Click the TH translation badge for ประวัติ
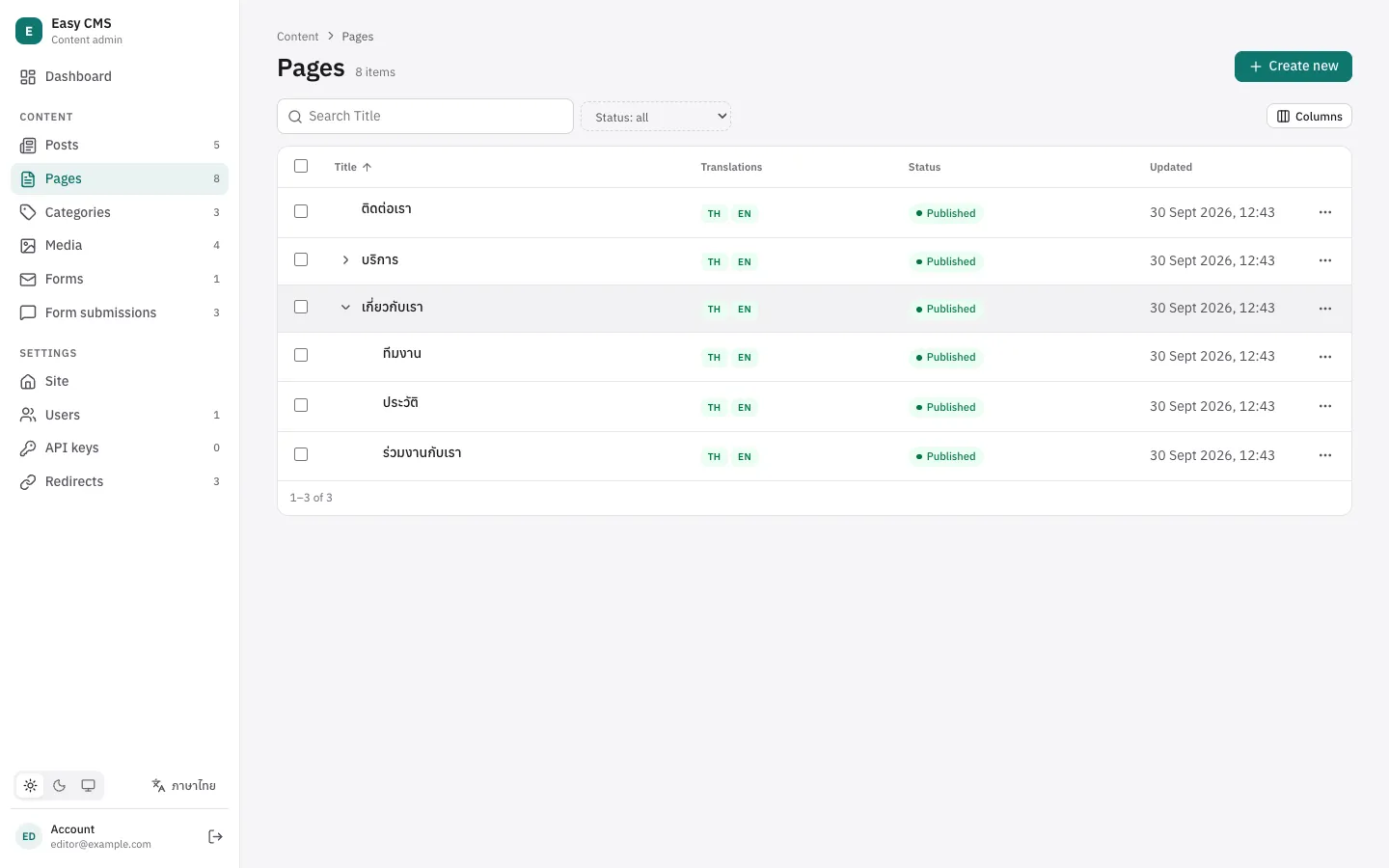This screenshot has height=868, width=1389. 714,407
